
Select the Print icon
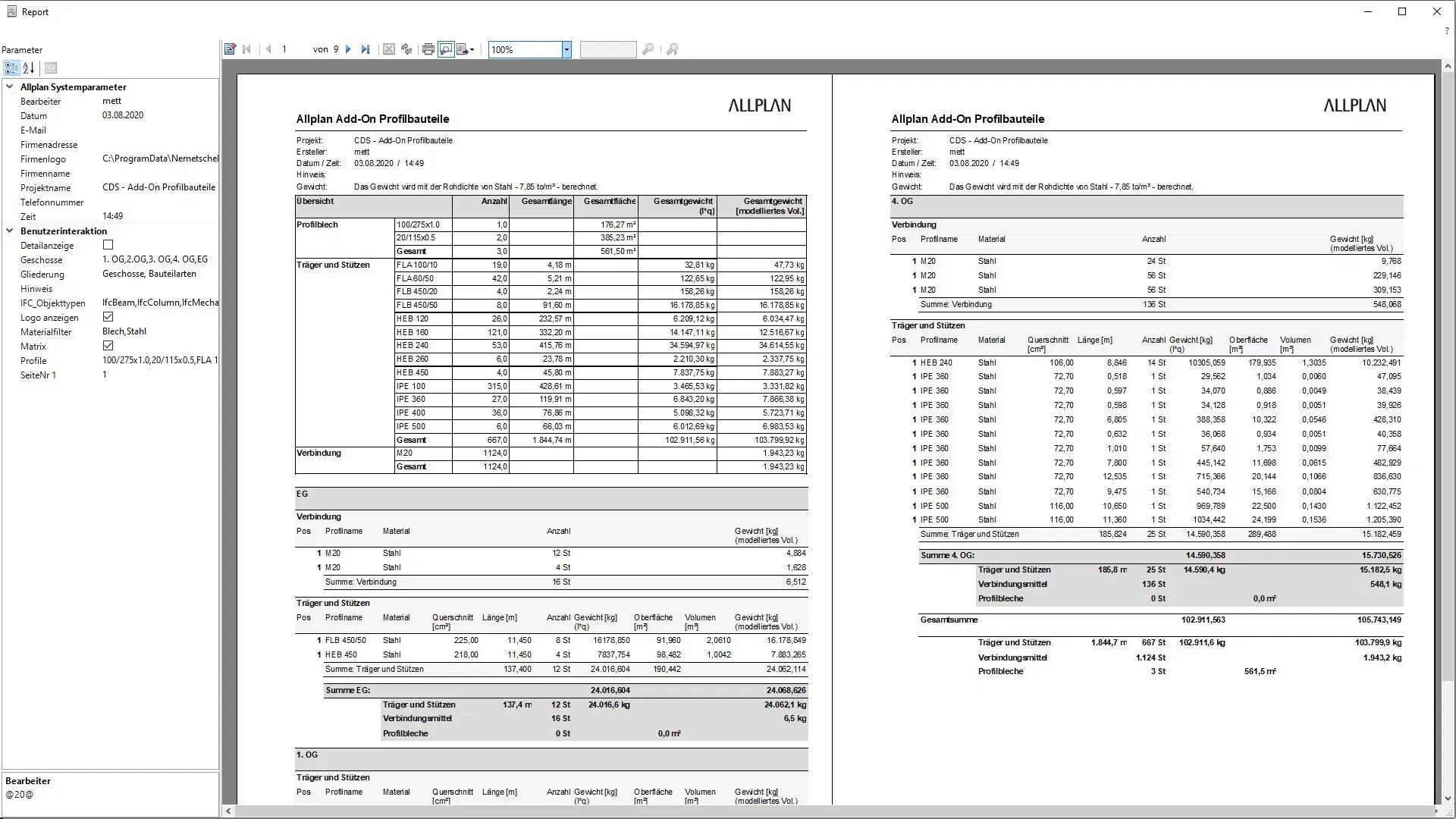(x=427, y=49)
